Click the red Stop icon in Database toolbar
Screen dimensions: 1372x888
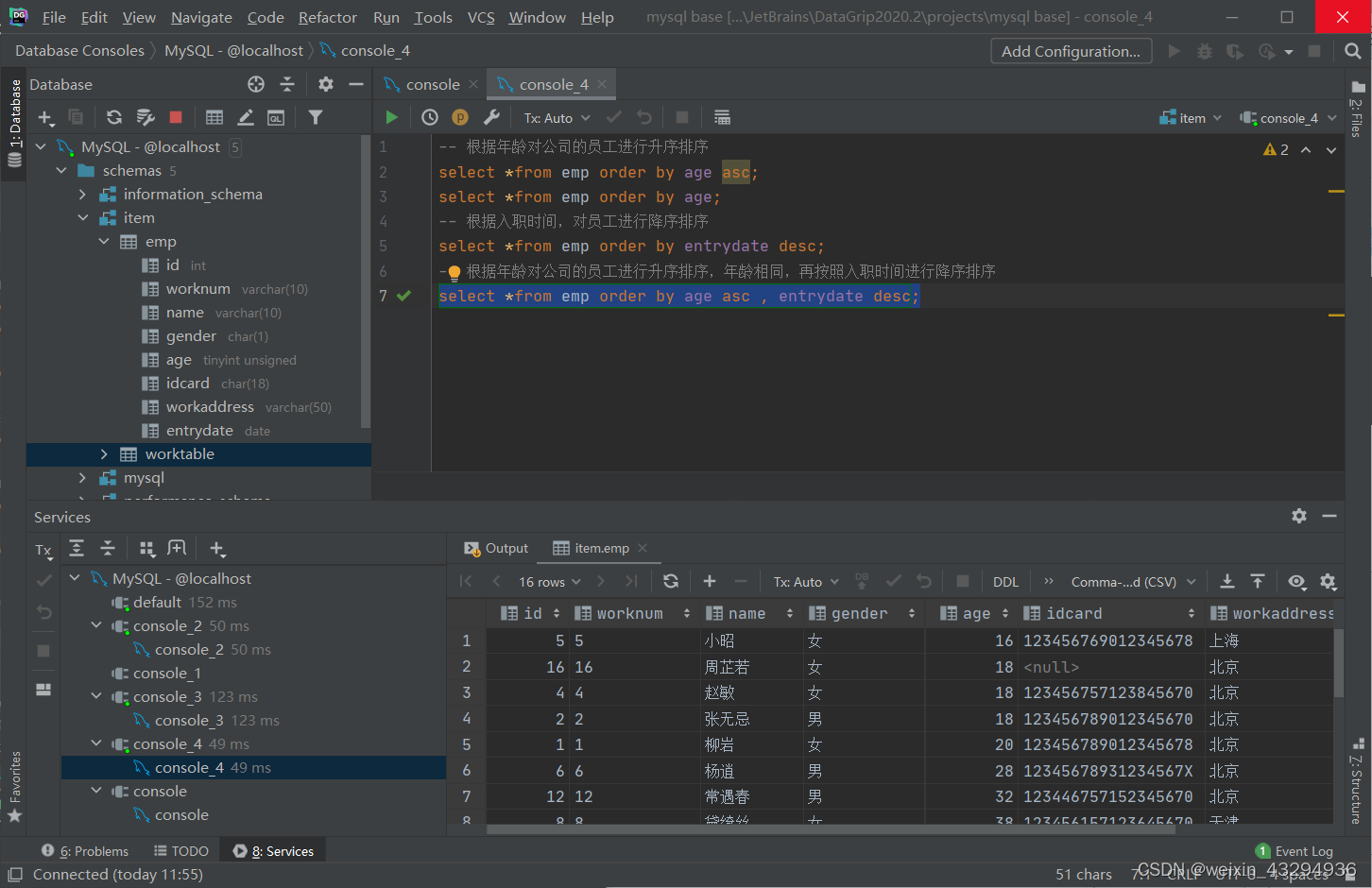(176, 117)
